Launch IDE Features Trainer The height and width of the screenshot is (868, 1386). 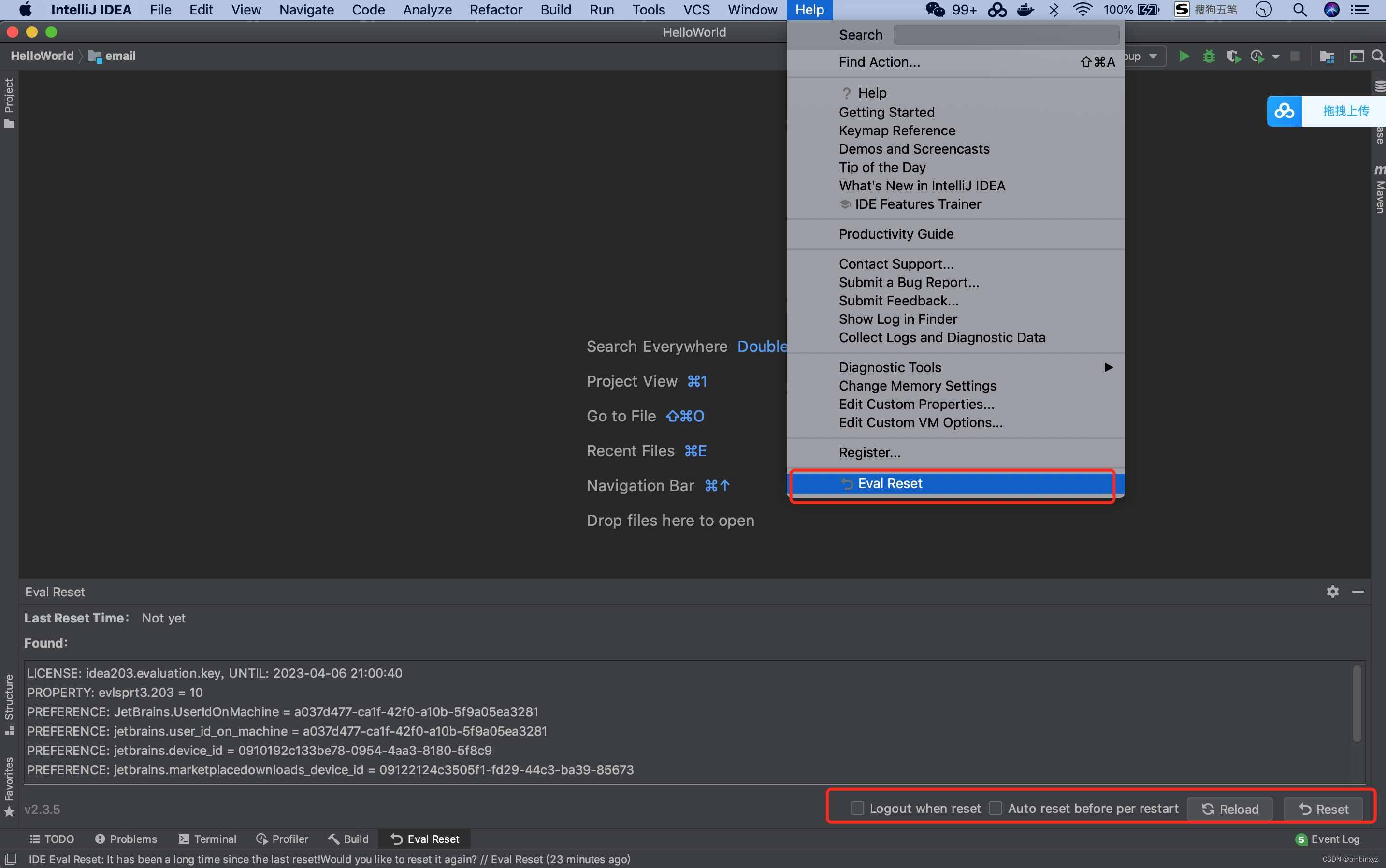(x=955, y=204)
